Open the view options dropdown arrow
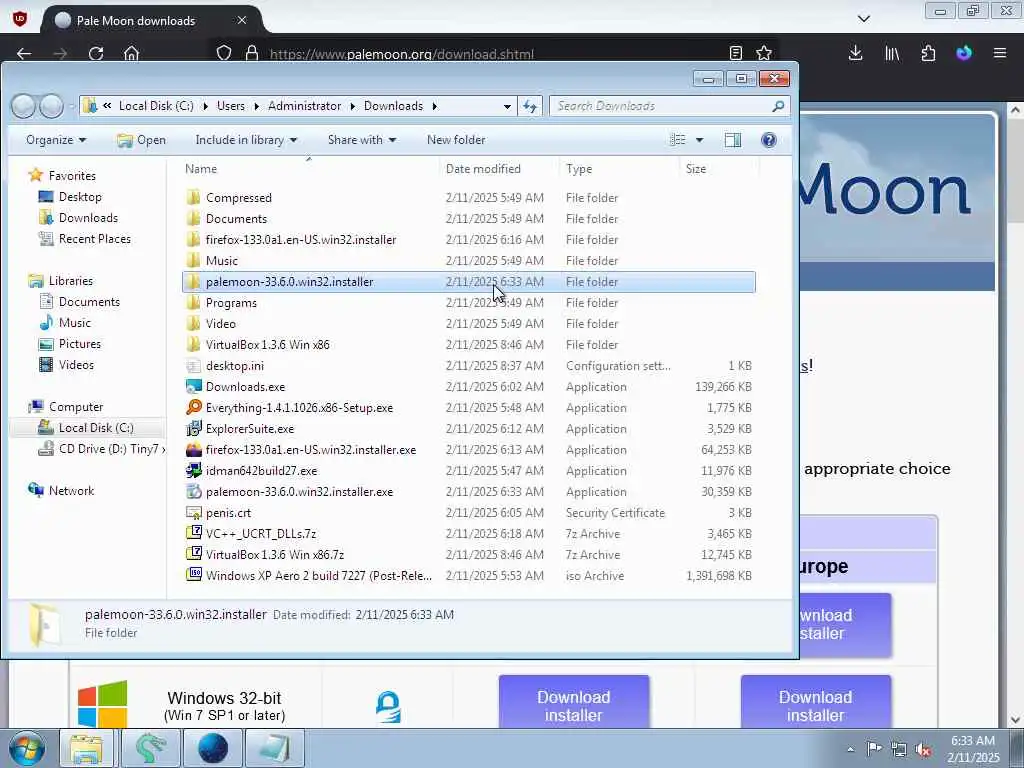The image size is (1024, 768). (699, 140)
